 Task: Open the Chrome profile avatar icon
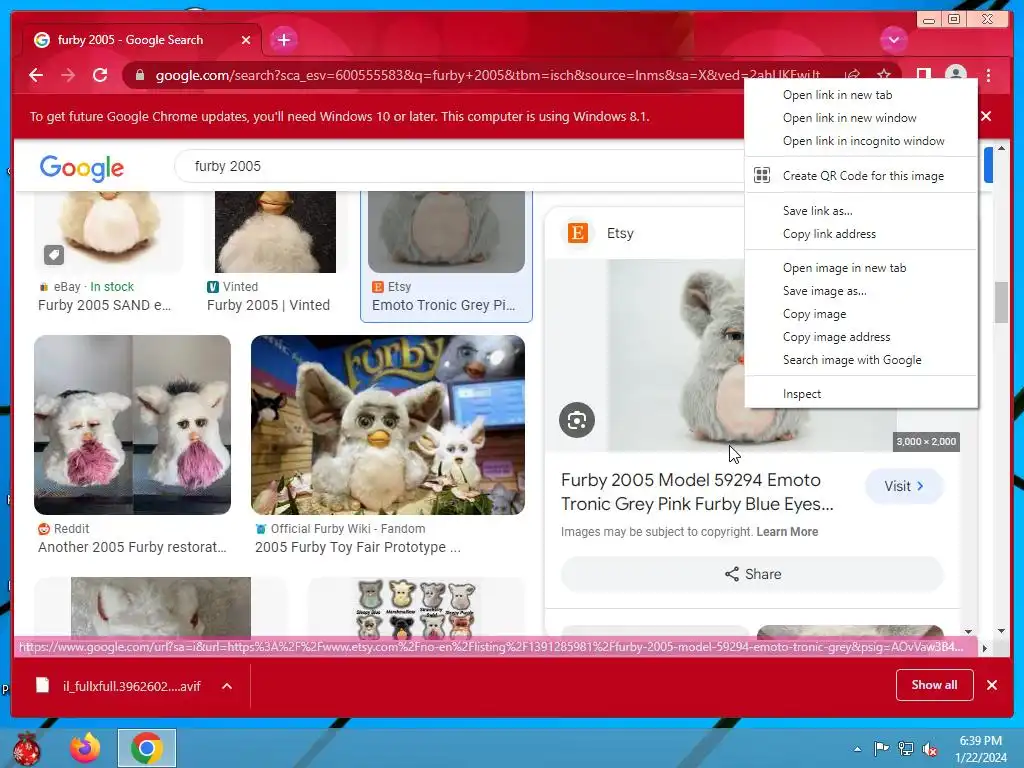956,74
